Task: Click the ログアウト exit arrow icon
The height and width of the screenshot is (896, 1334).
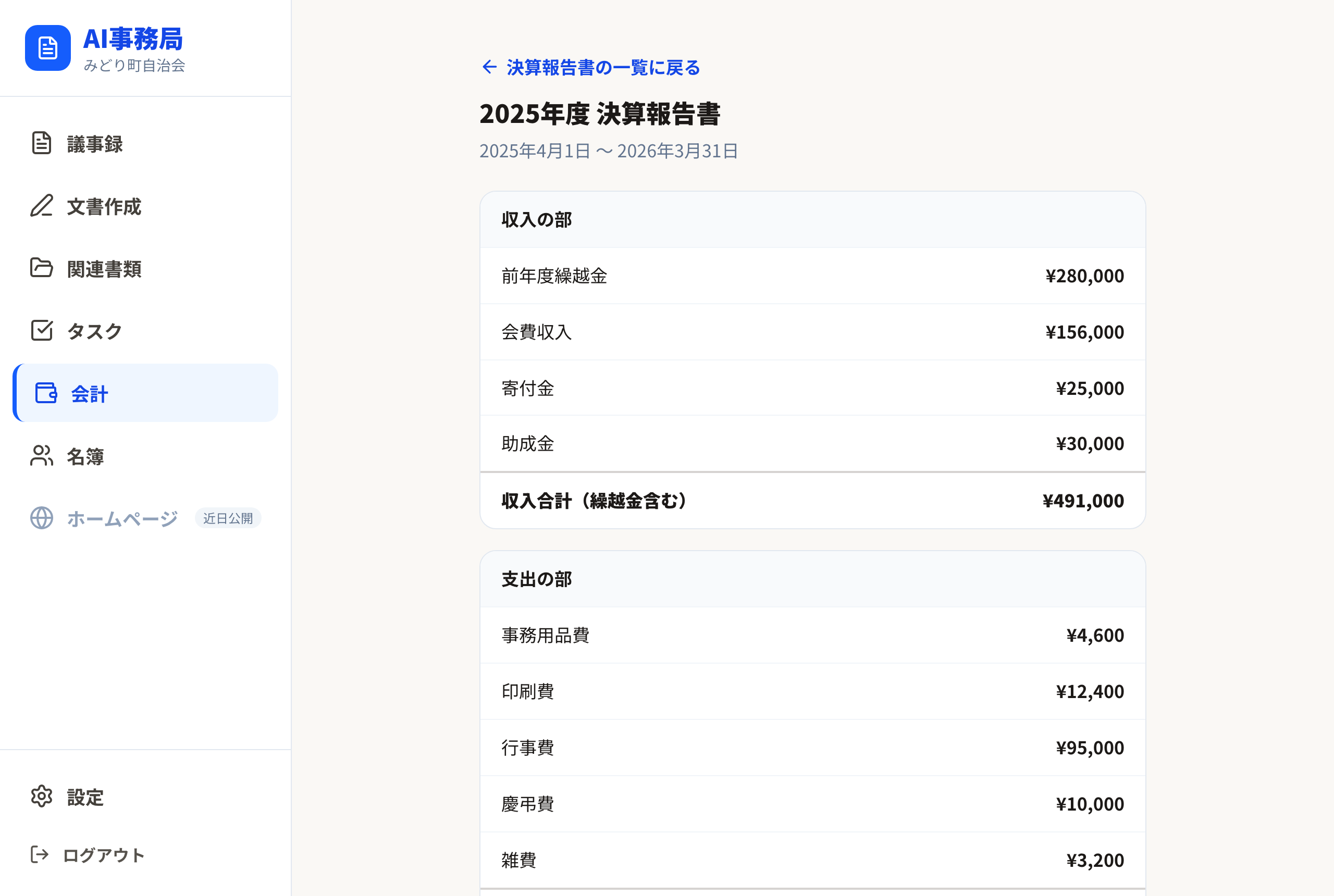Action: pos(40,855)
